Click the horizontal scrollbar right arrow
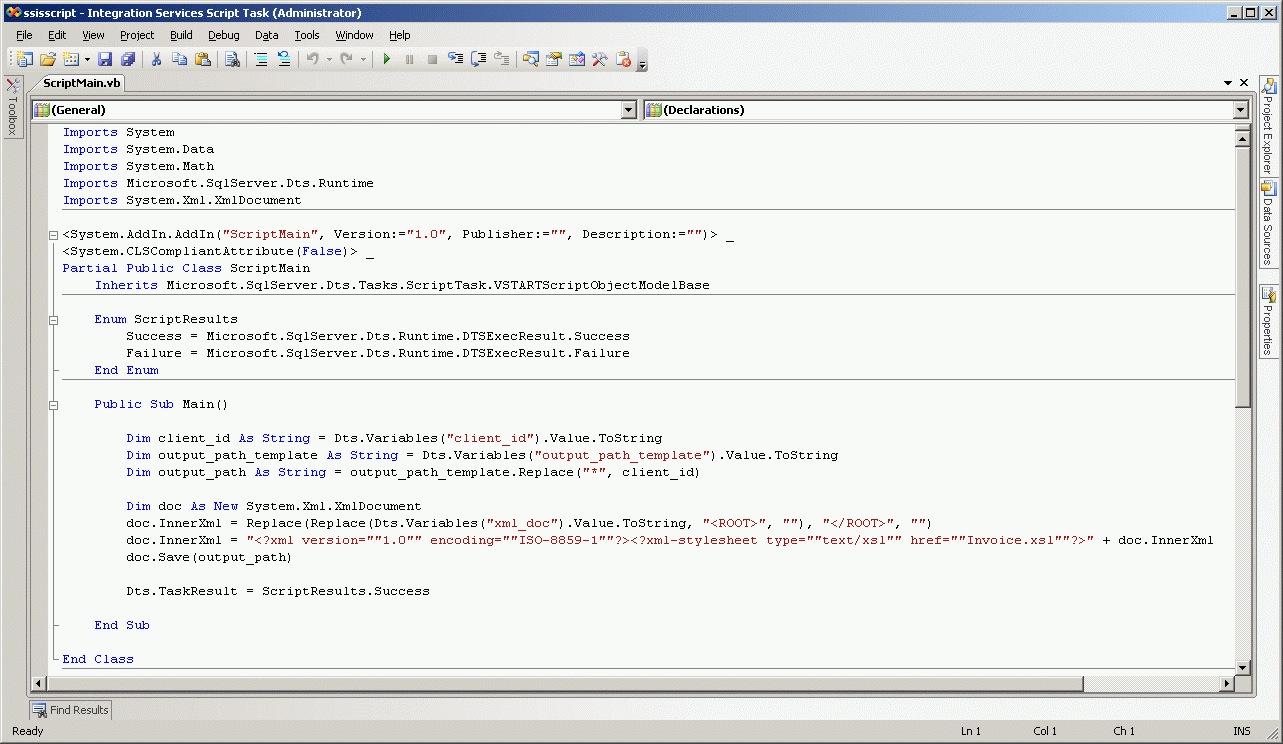The width and height of the screenshot is (1283, 744). point(1225,684)
